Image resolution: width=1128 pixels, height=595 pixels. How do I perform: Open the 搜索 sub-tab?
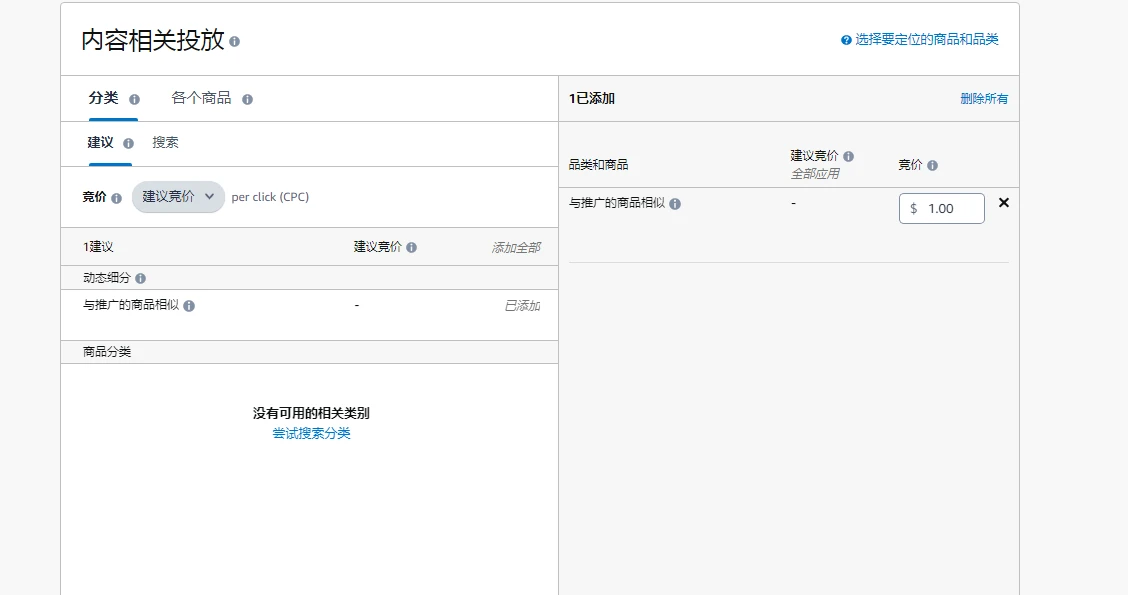tap(166, 143)
